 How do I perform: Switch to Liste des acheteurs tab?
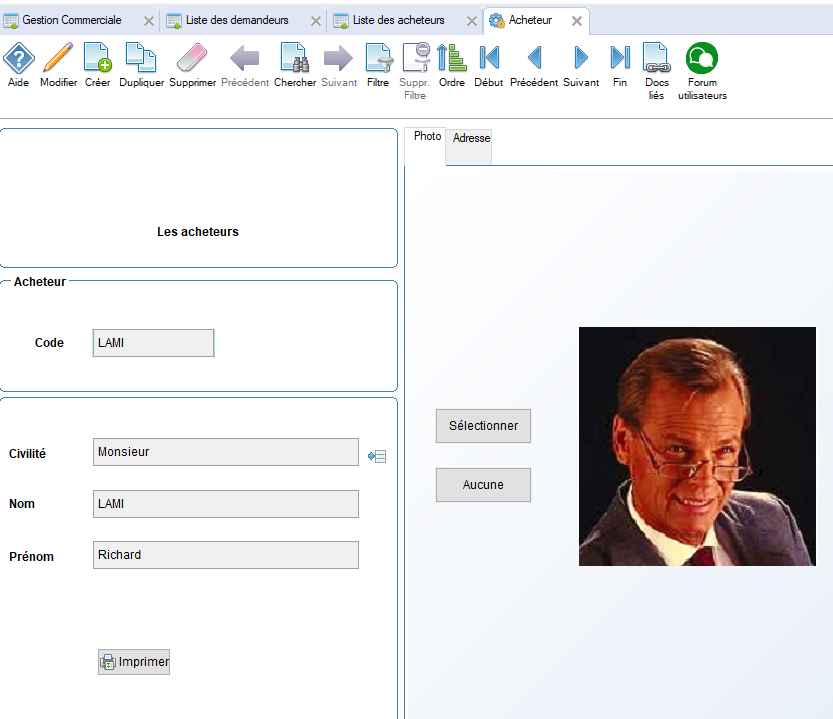pos(398,20)
